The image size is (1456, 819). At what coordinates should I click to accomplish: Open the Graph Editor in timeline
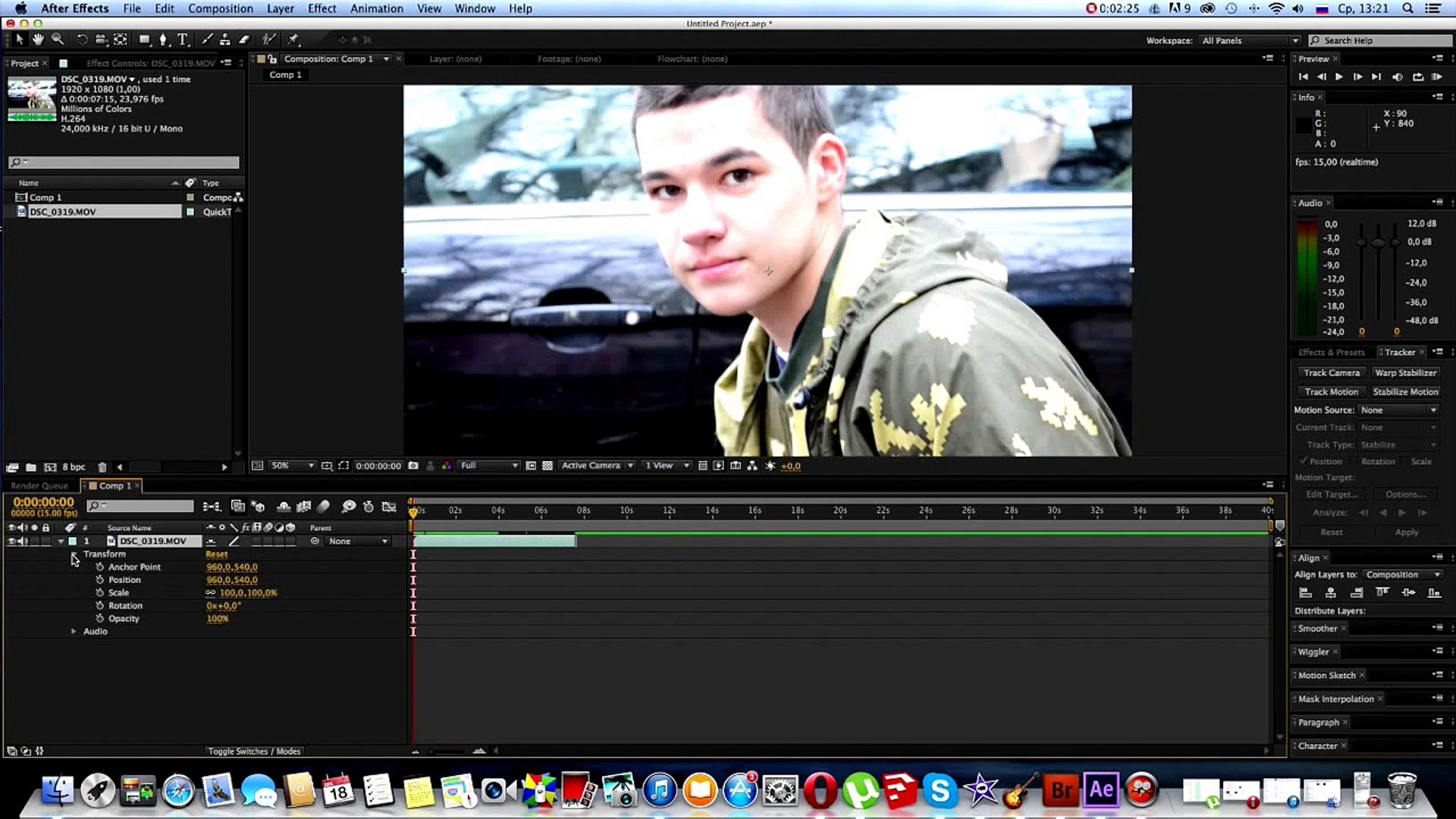(389, 507)
